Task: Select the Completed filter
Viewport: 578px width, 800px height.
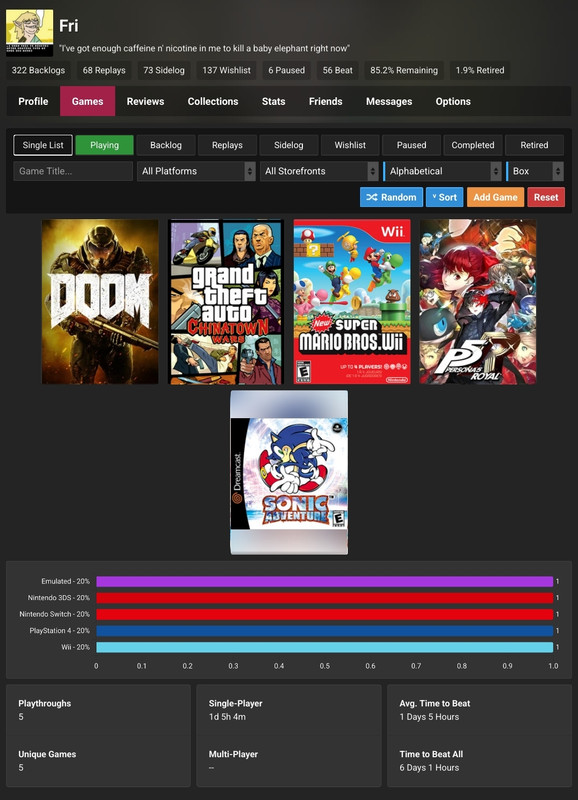Action: 473,145
